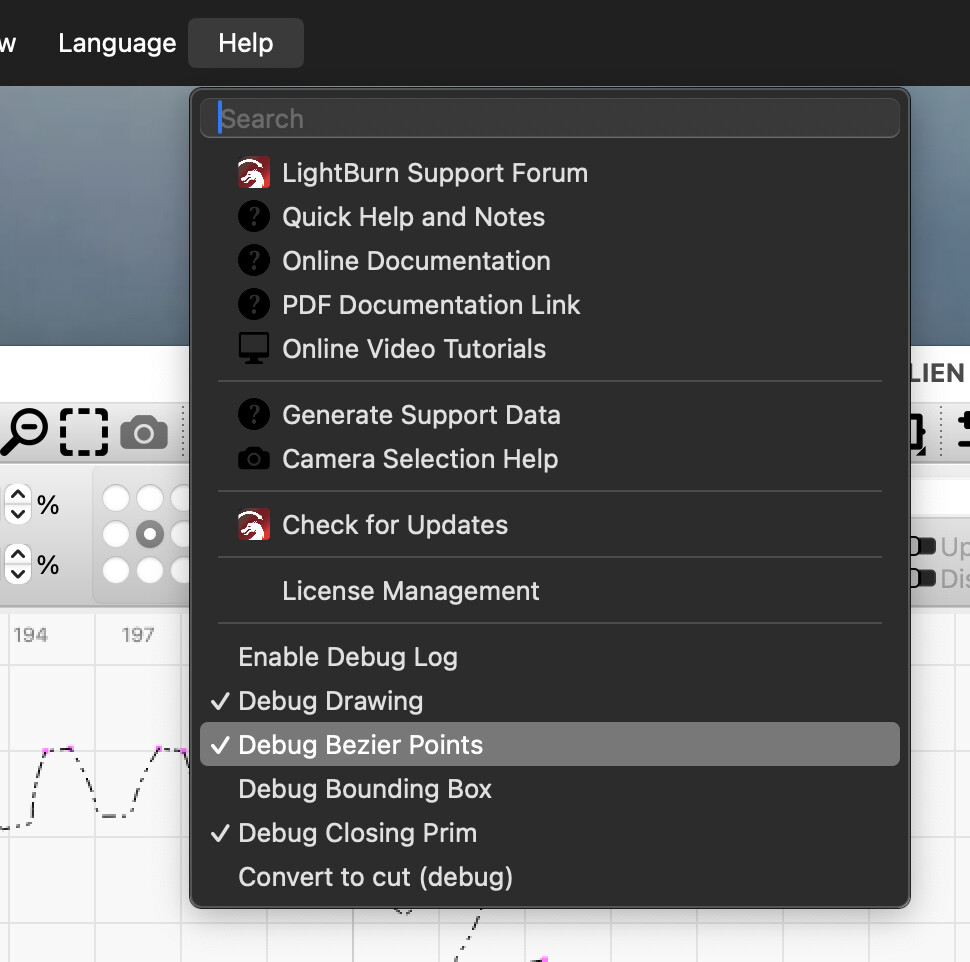
Task: Select the frame selection dashed-box tool
Action: coord(84,432)
